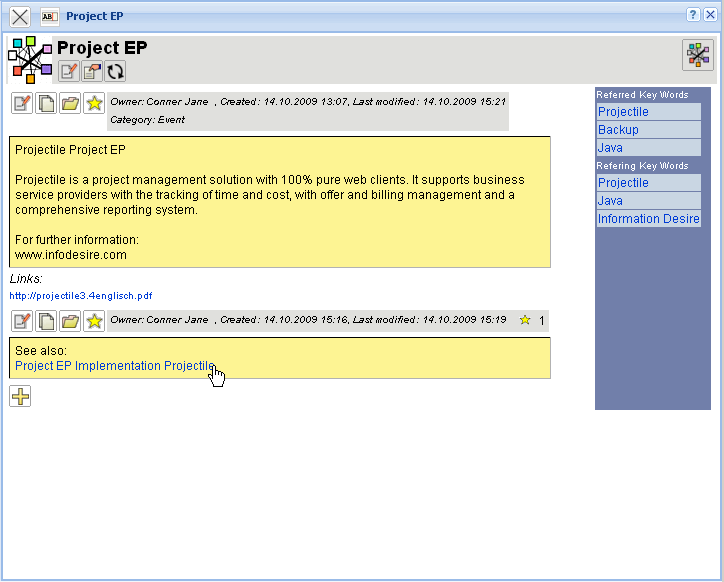Open the folder icon of the second note

pos(70,321)
